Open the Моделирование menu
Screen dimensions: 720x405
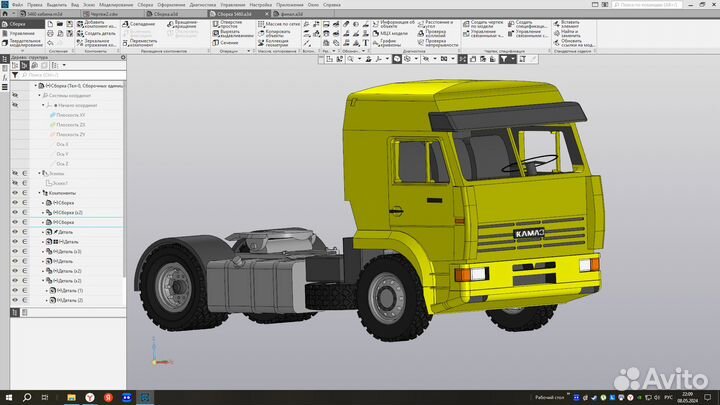coord(116,5)
